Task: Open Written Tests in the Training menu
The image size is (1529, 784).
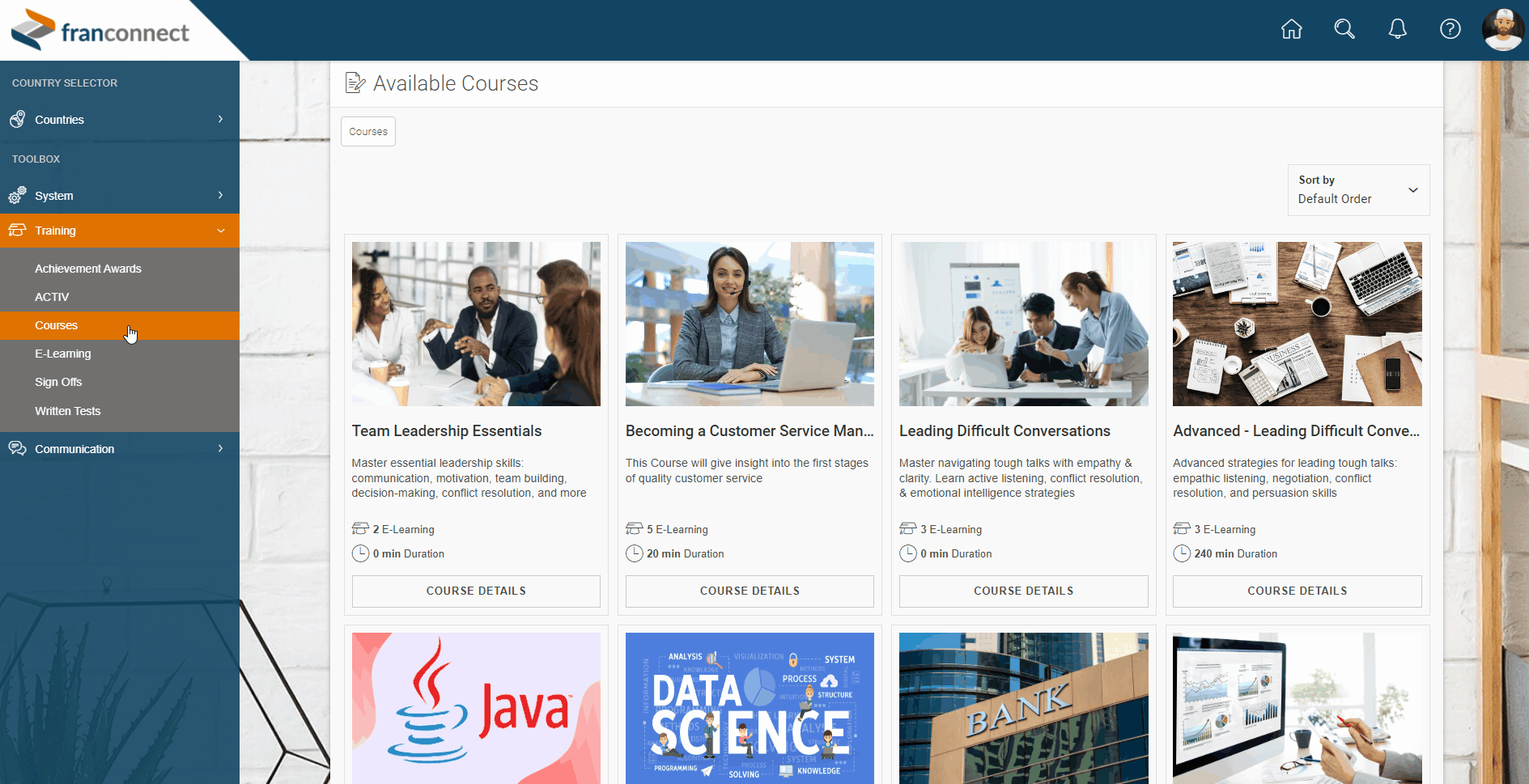Action: point(67,410)
